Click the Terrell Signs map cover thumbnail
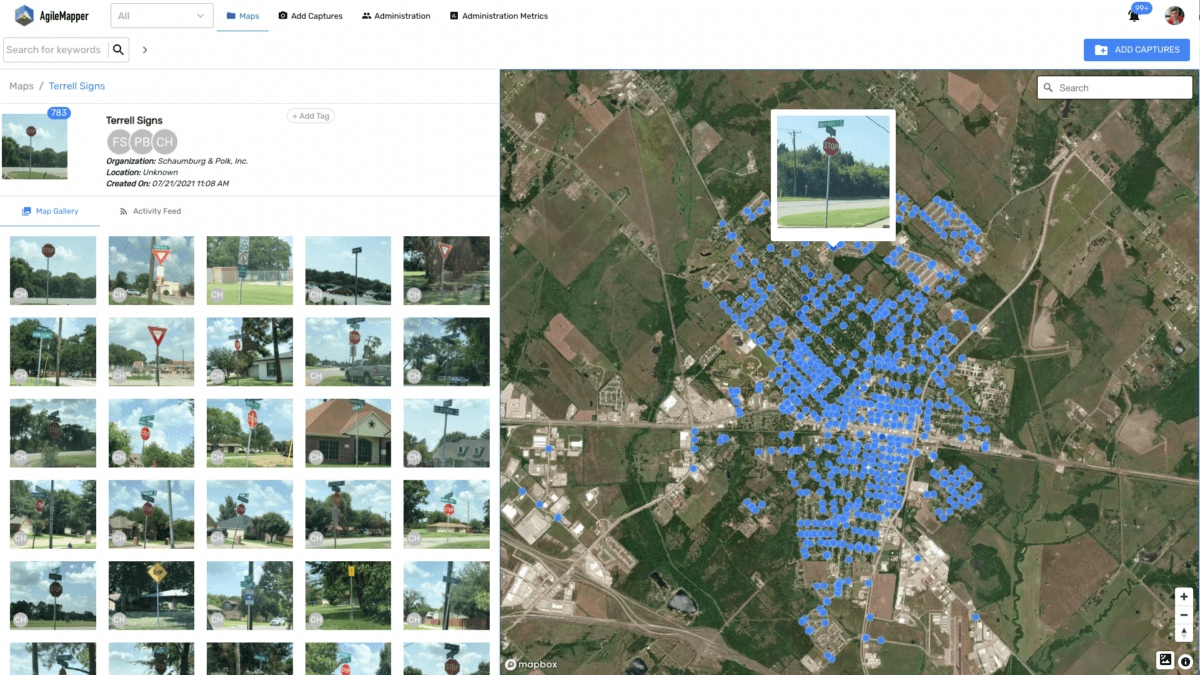 tap(35, 146)
